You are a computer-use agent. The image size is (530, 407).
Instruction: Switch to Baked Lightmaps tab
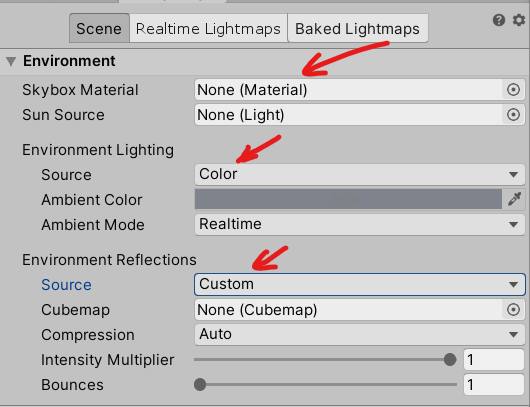click(358, 28)
